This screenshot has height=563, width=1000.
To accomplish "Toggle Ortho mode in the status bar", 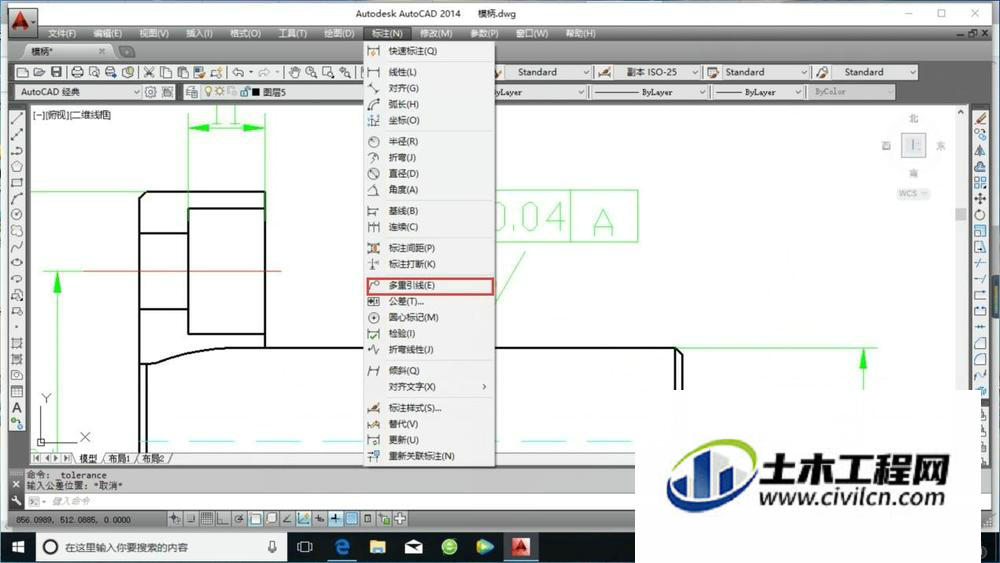I will (x=223, y=519).
